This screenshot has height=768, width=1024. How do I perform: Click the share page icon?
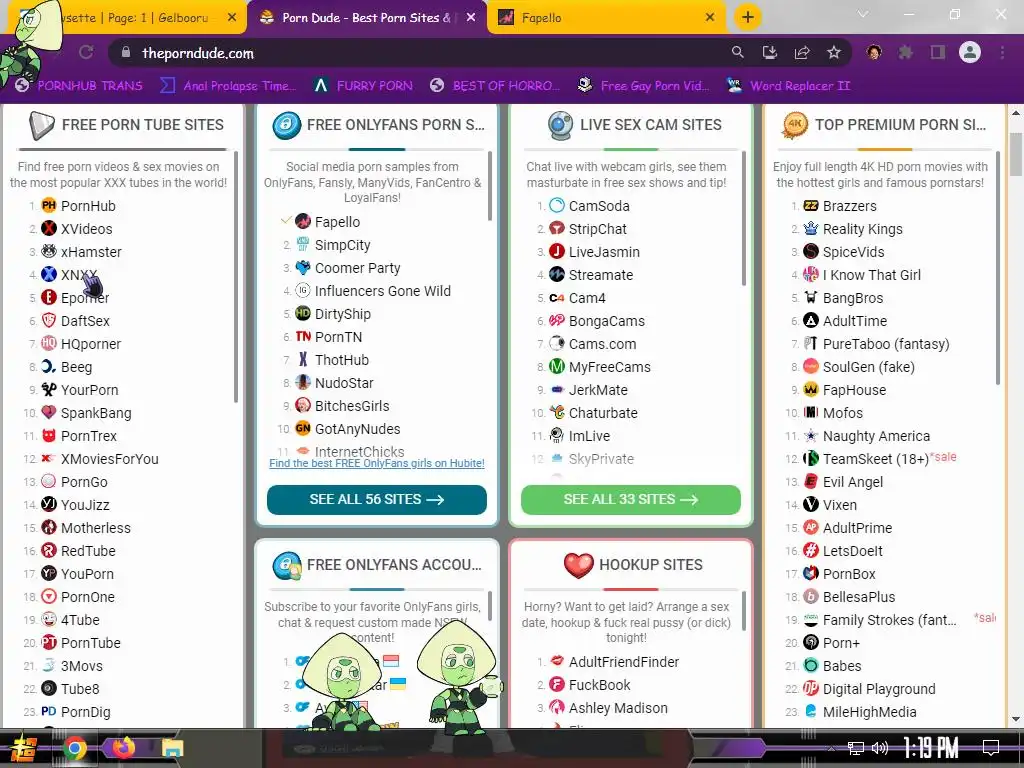[x=802, y=52]
